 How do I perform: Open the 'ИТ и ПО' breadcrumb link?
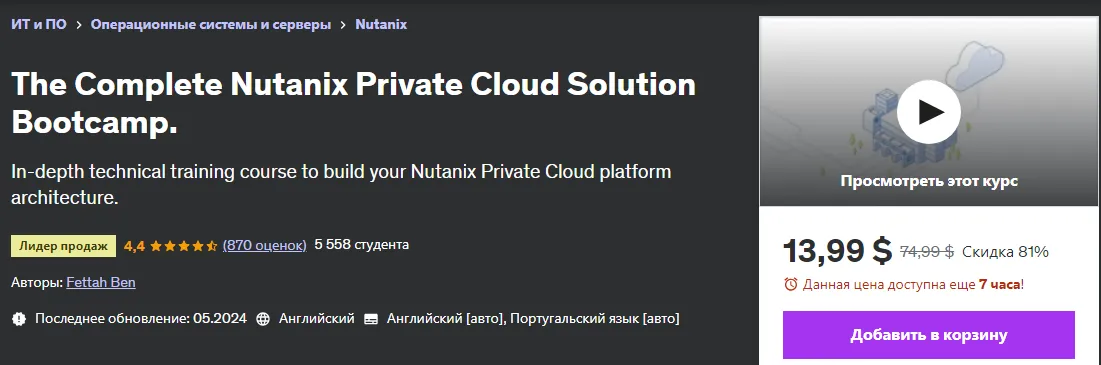pyautogui.click(x=39, y=25)
